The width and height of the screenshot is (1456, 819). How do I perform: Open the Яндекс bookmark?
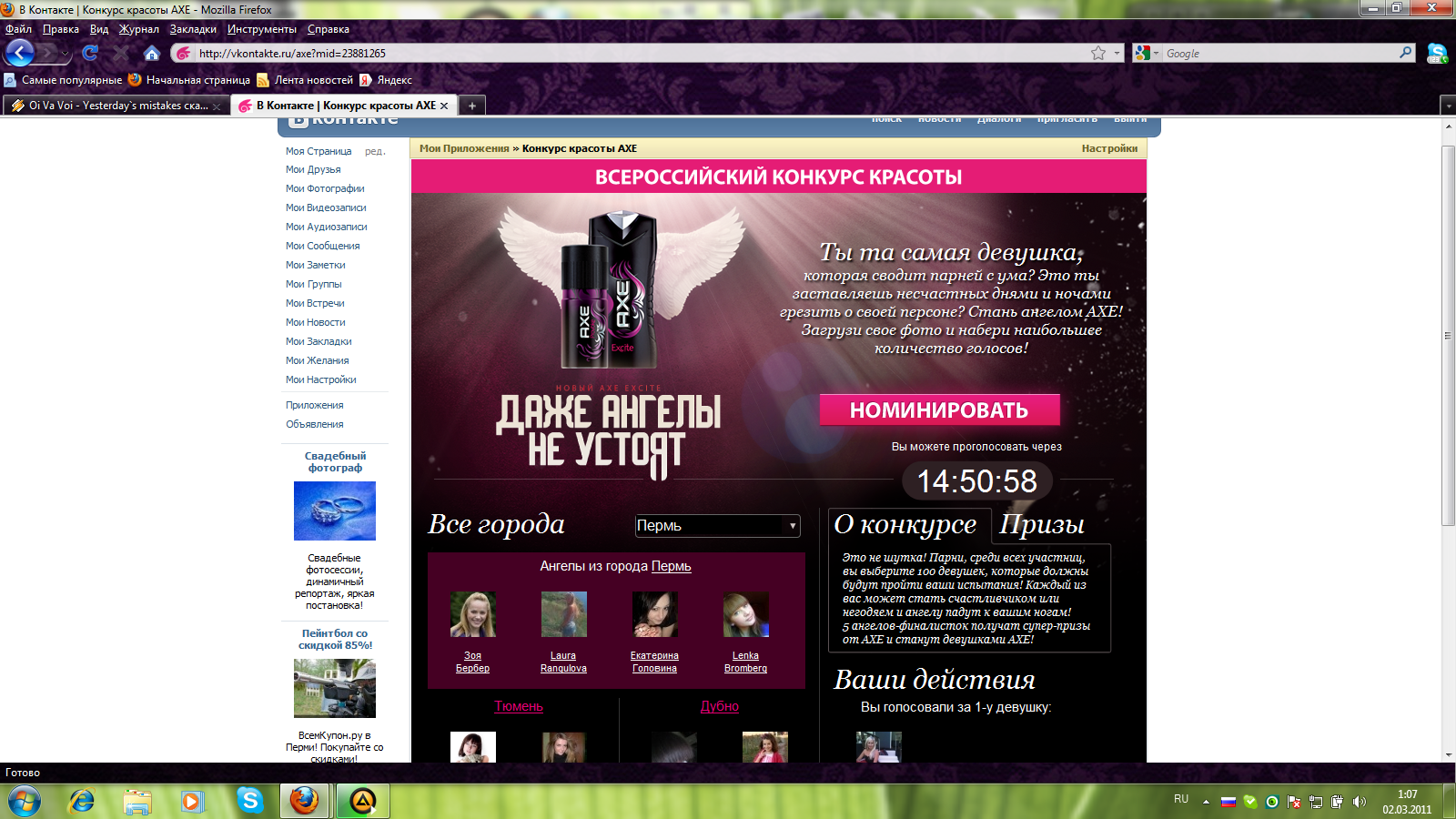(x=386, y=80)
